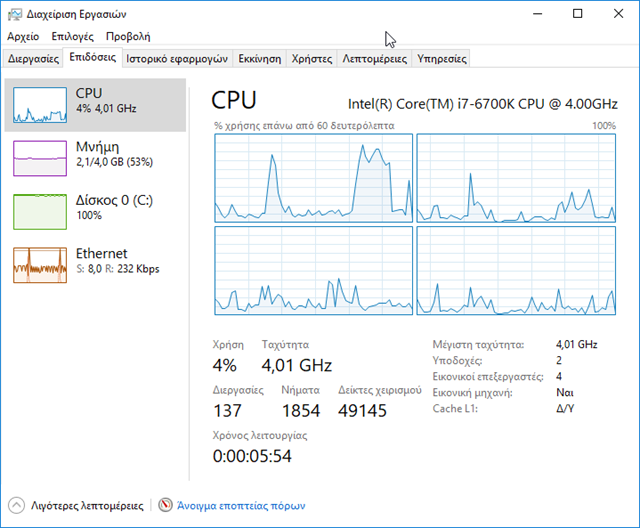Click the bottom-right CPU core graph
This screenshot has width=640, height=528.
coord(516,270)
